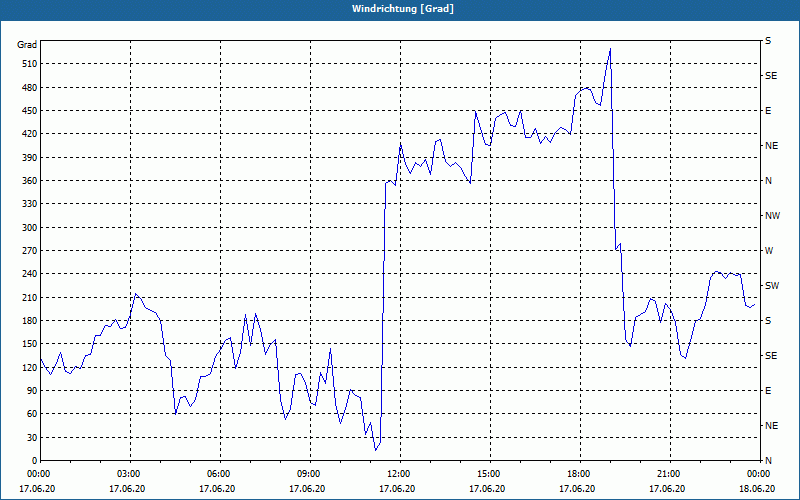Image resolution: width=800 pixels, height=500 pixels.
Task: Select the 0 y-axis value
Action: tap(34, 461)
